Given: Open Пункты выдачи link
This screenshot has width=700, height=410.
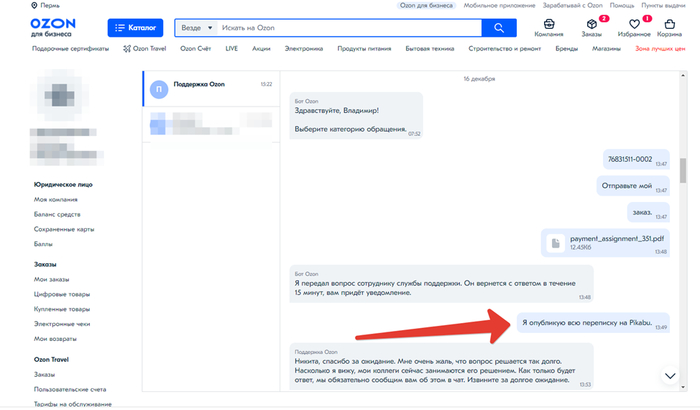Looking at the screenshot, I should click(663, 5).
